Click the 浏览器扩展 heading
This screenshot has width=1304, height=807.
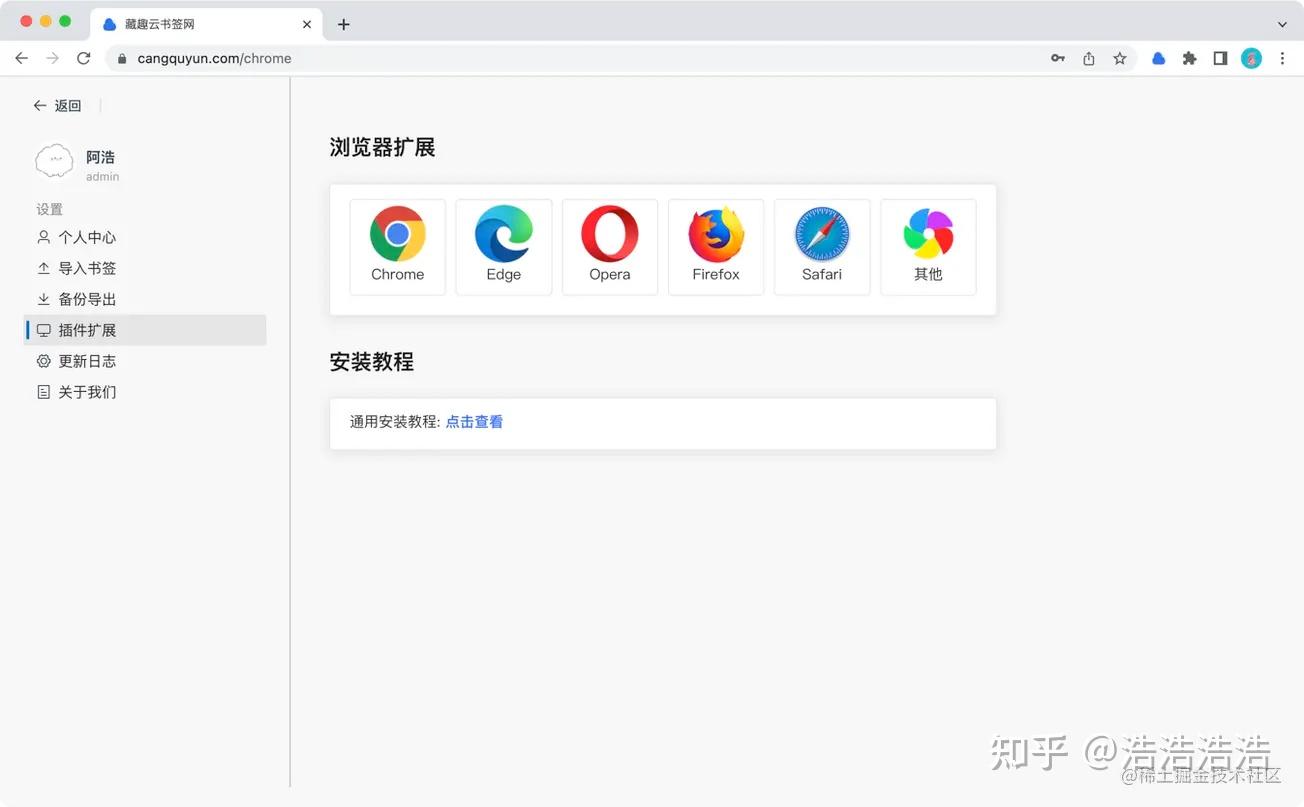[382, 148]
